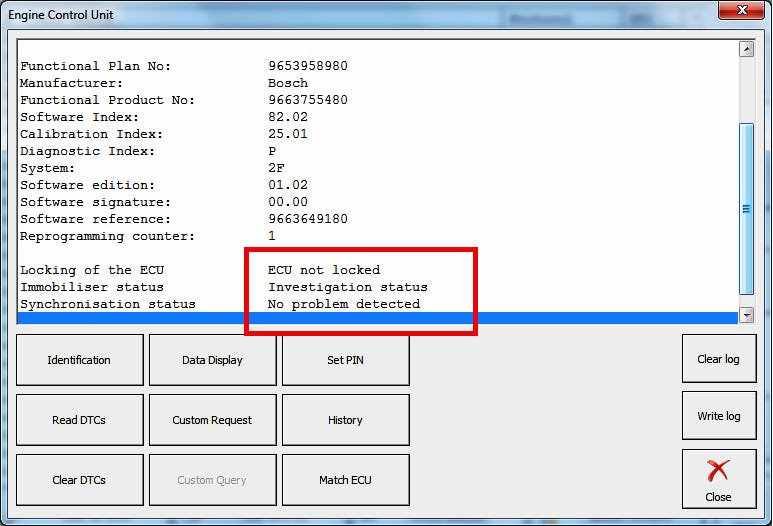The height and width of the screenshot is (526, 773).
Task: Select the 'Manufacturer:' label
Action: point(72,83)
